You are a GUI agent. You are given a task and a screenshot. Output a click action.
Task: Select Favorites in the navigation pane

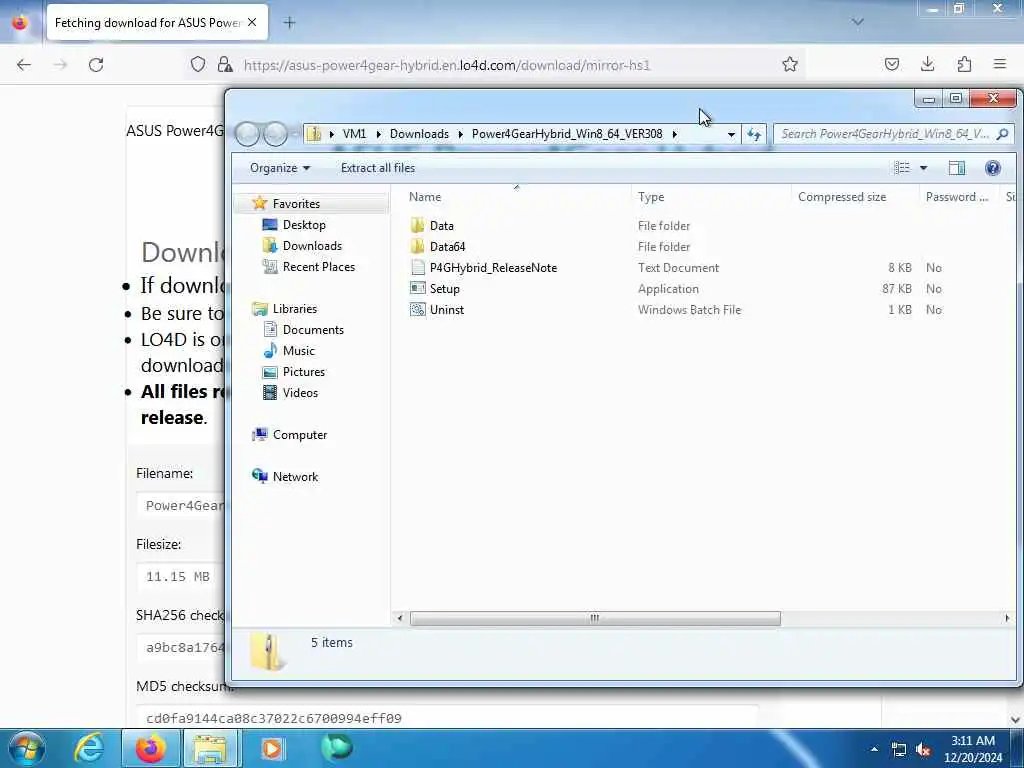coord(296,204)
